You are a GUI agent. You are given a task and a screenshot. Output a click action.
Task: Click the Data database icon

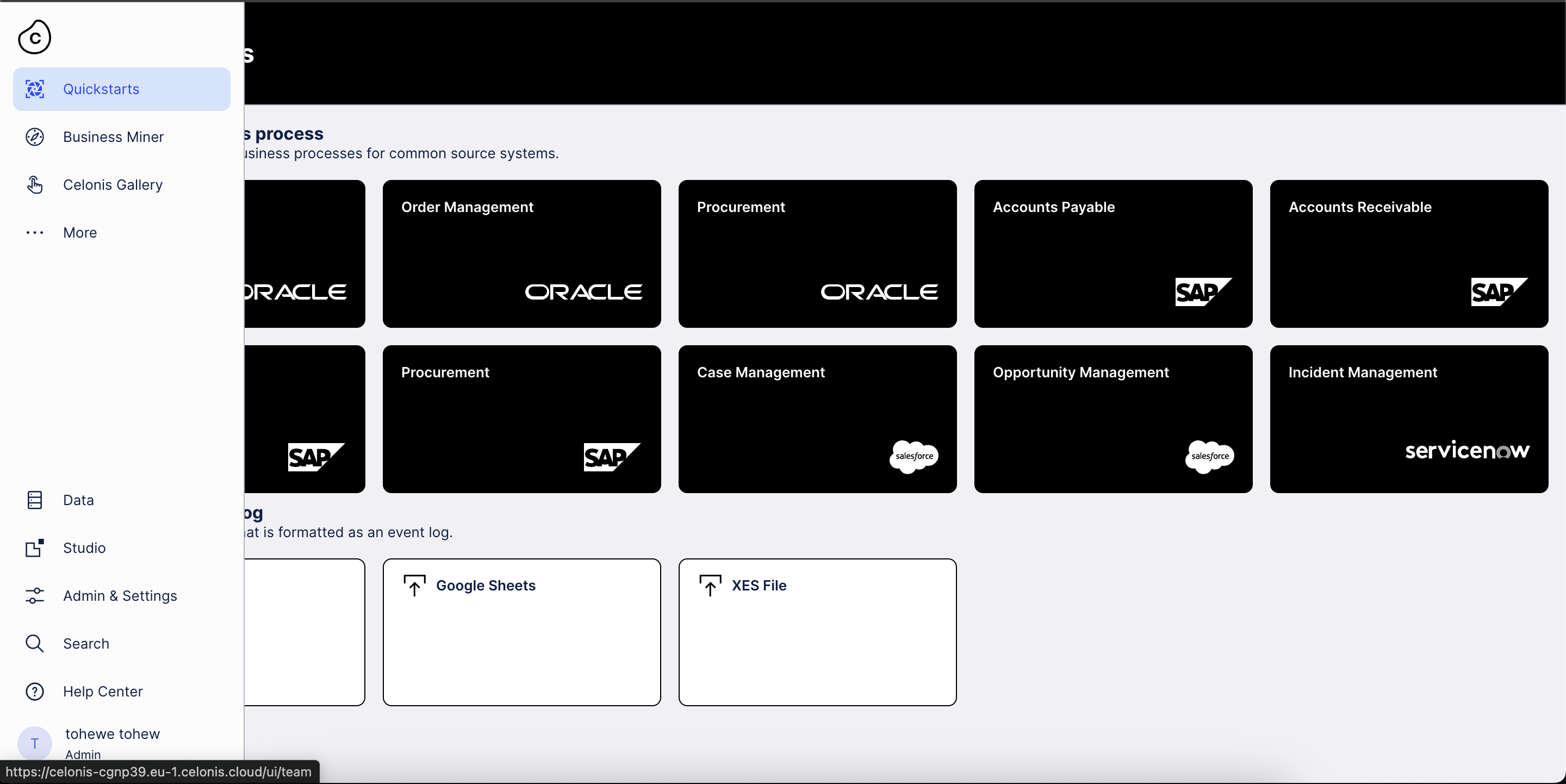click(x=35, y=500)
